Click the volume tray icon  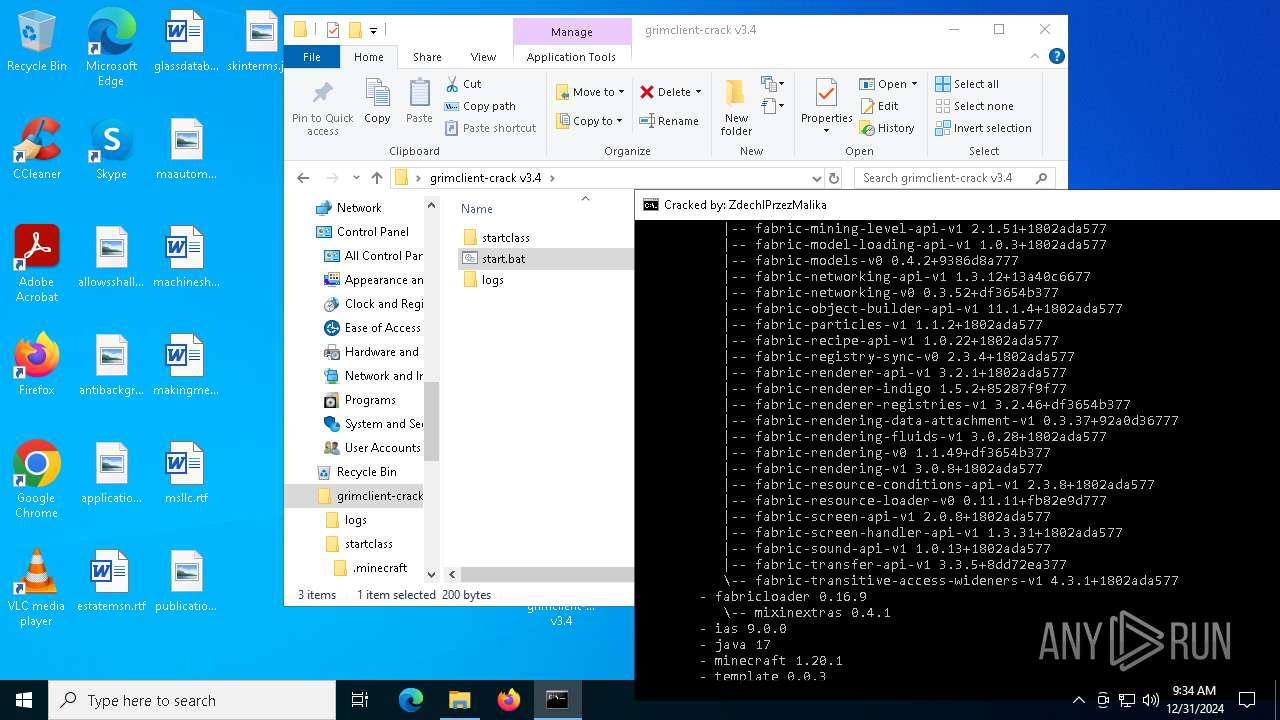[1151, 700]
